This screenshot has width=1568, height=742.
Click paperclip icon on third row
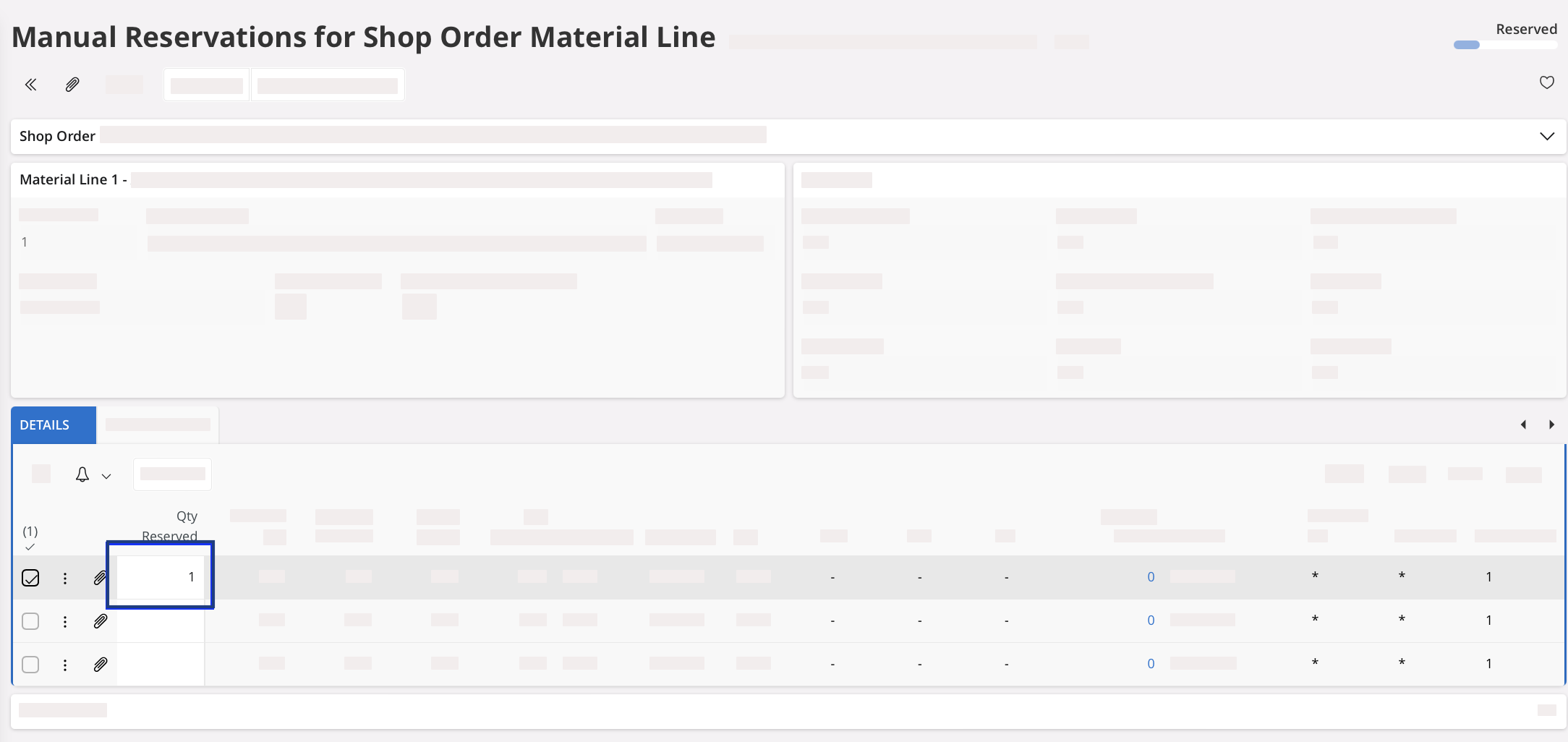point(101,665)
